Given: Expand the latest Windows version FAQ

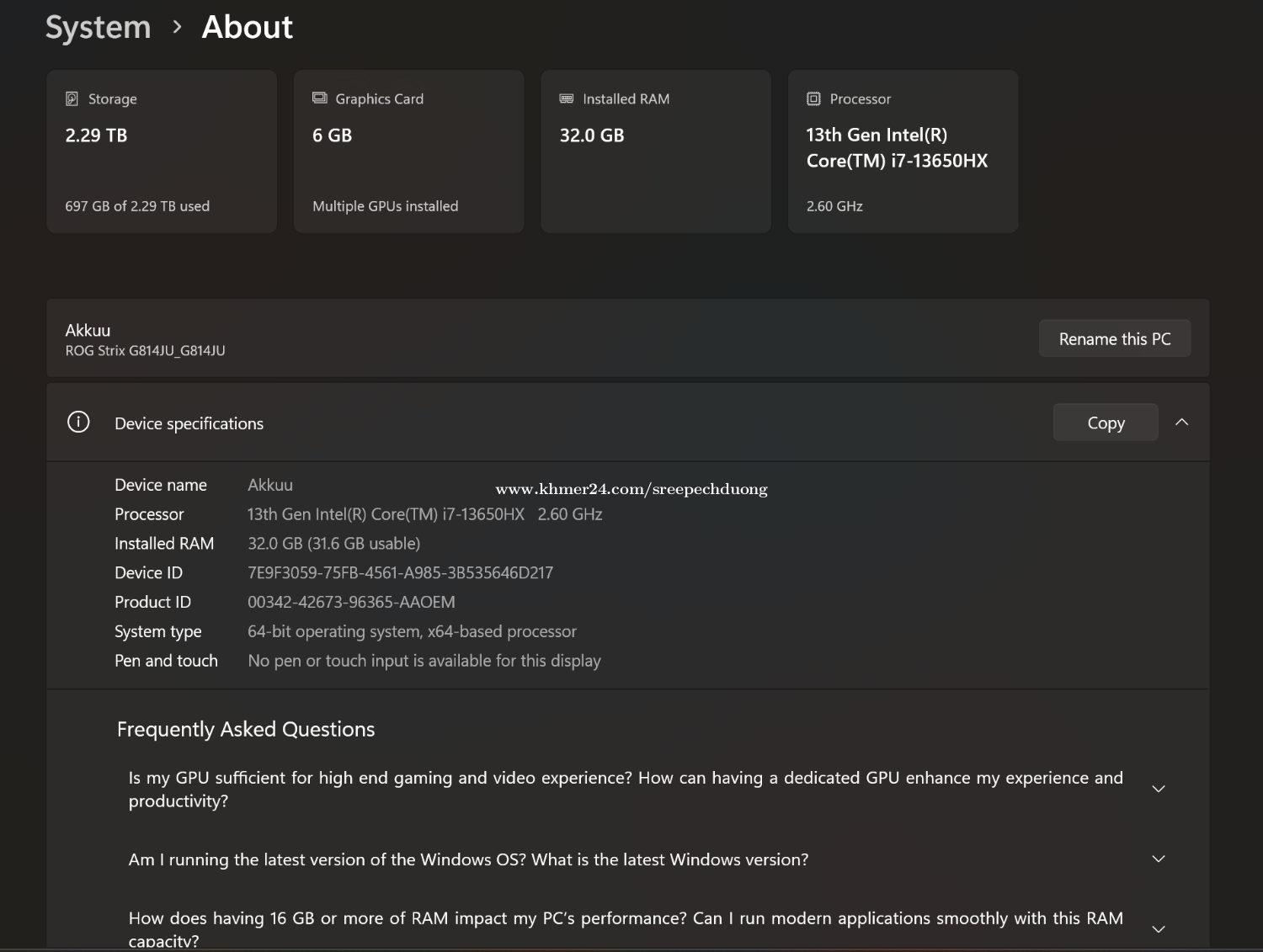Looking at the screenshot, I should coord(1159,859).
